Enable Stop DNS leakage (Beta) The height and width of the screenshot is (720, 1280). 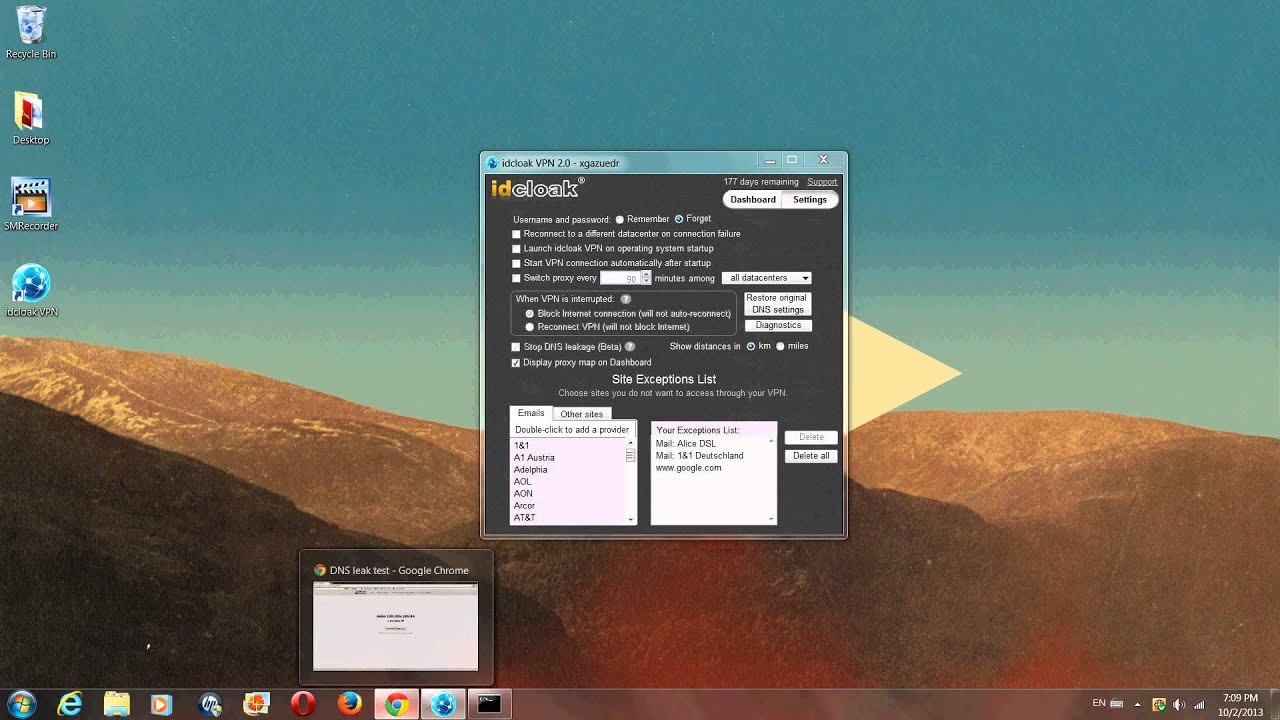click(x=516, y=347)
